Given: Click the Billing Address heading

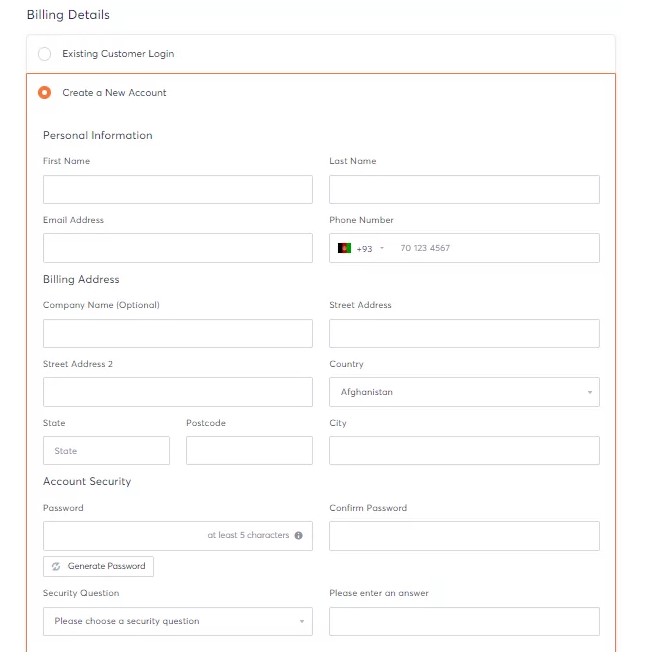Looking at the screenshot, I should click(81, 279).
